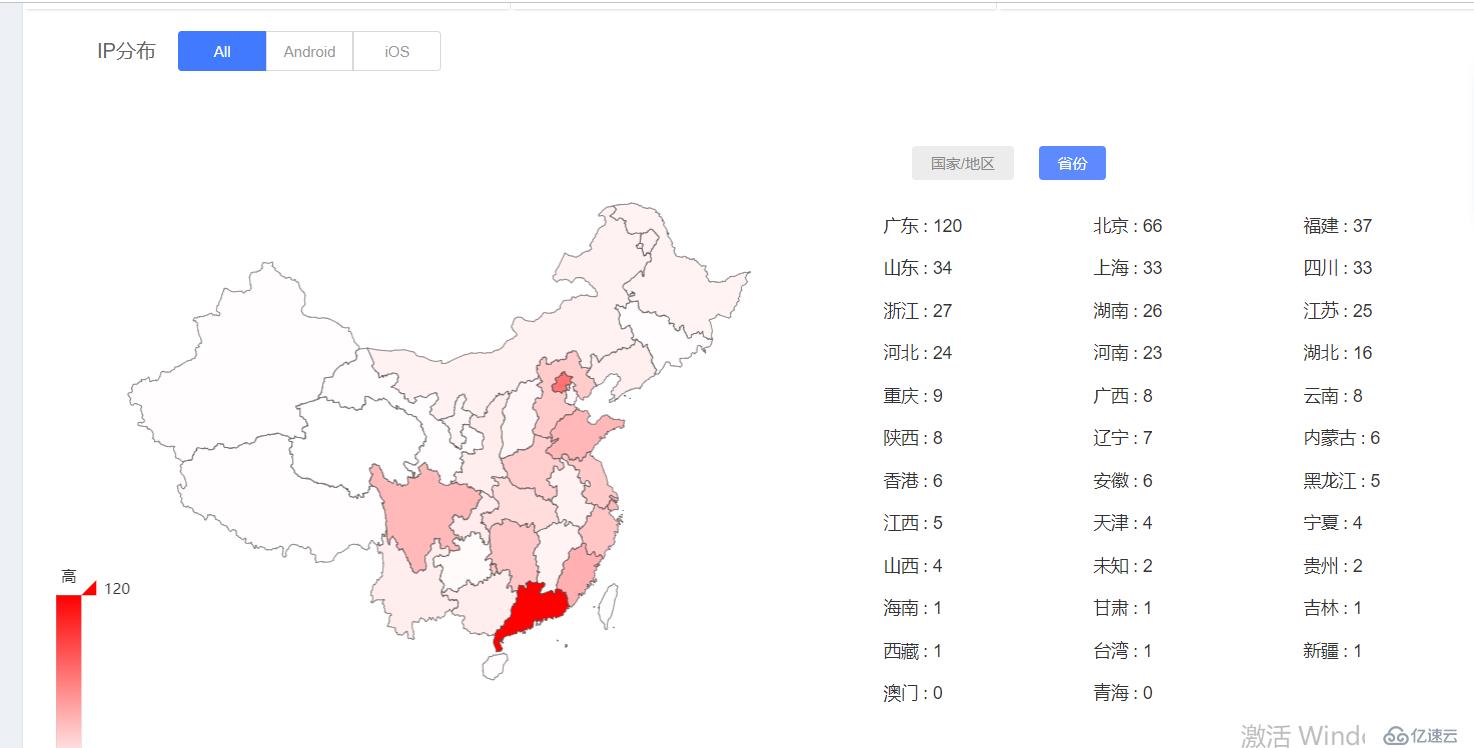Click the 台湾 : 1 entry

(1123, 651)
